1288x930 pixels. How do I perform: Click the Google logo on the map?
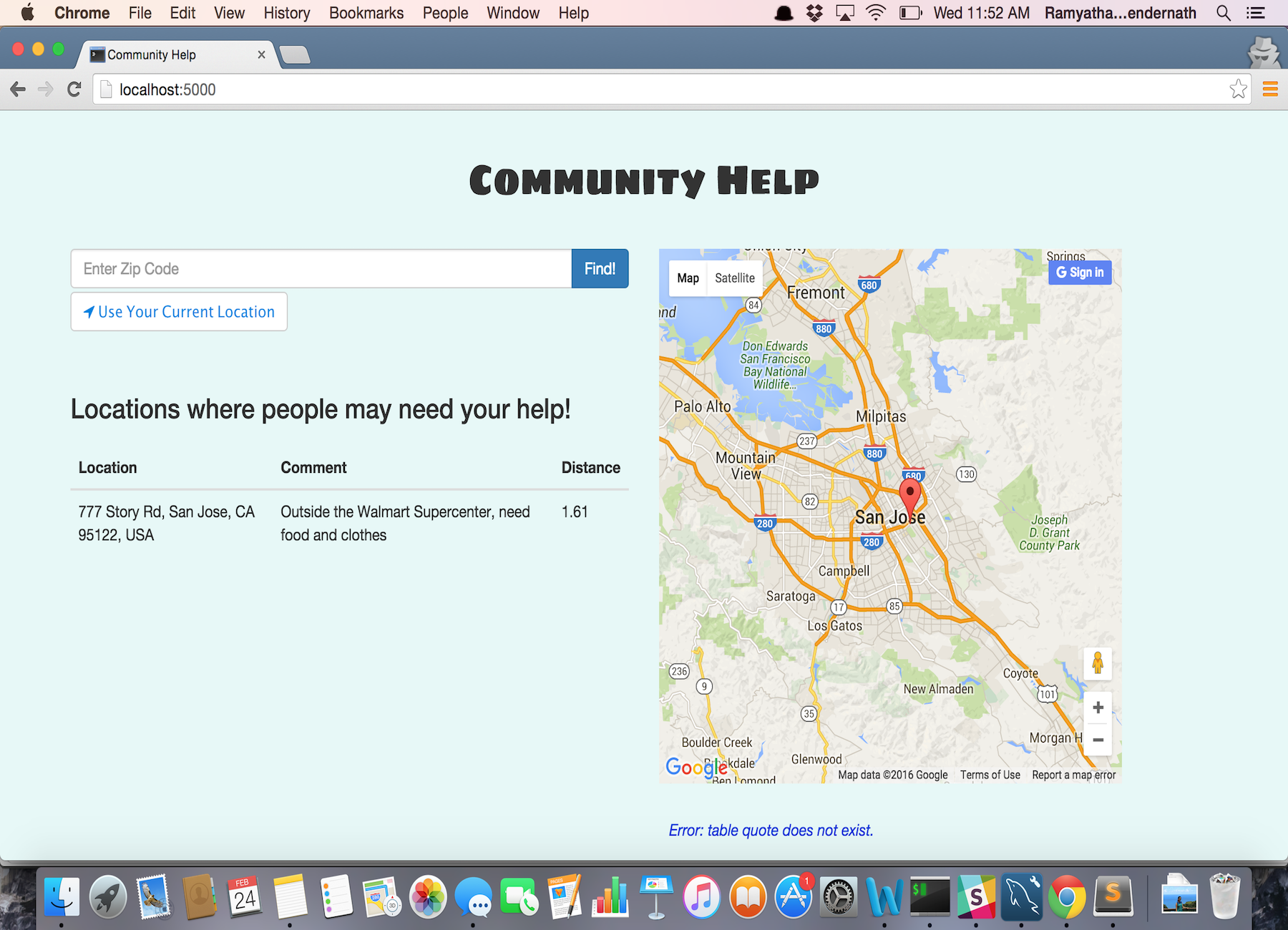click(x=696, y=768)
